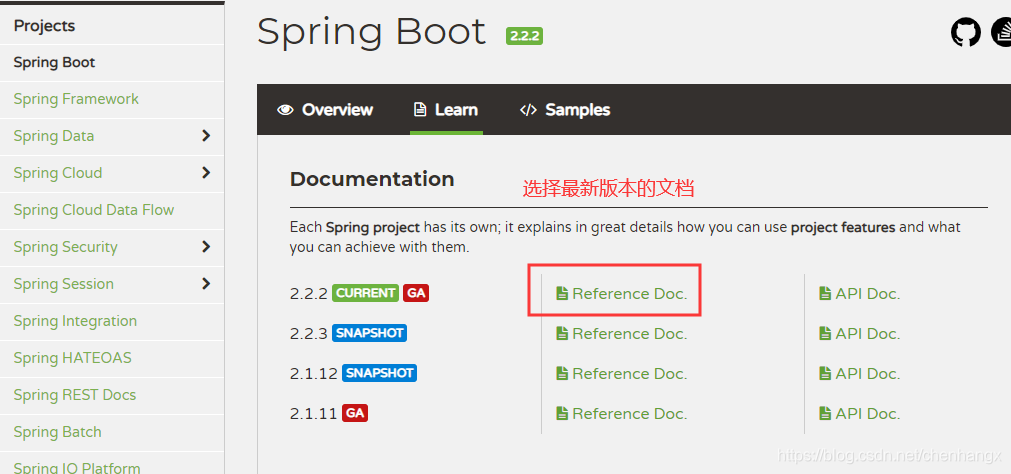
Task: Open Reference Doc. for version 2.1.11
Action: (x=622, y=413)
